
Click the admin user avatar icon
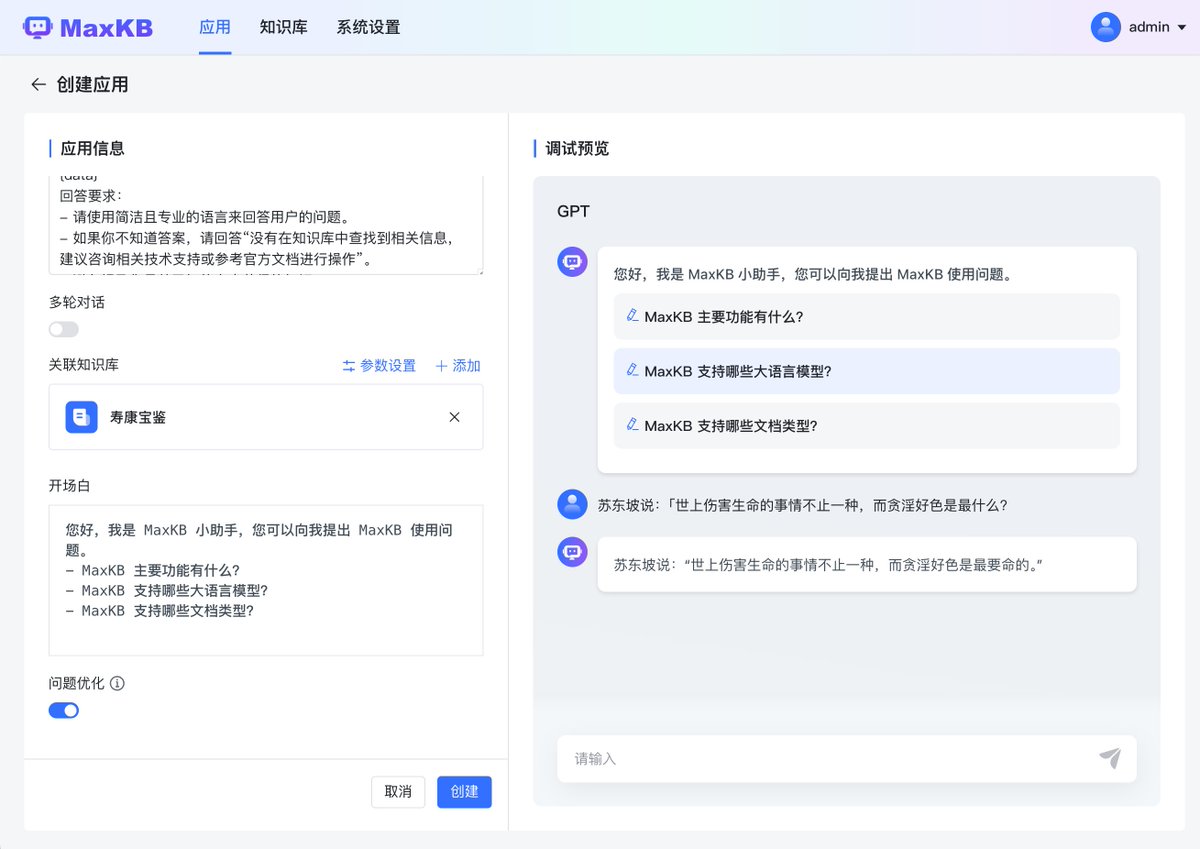click(1105, 27)
